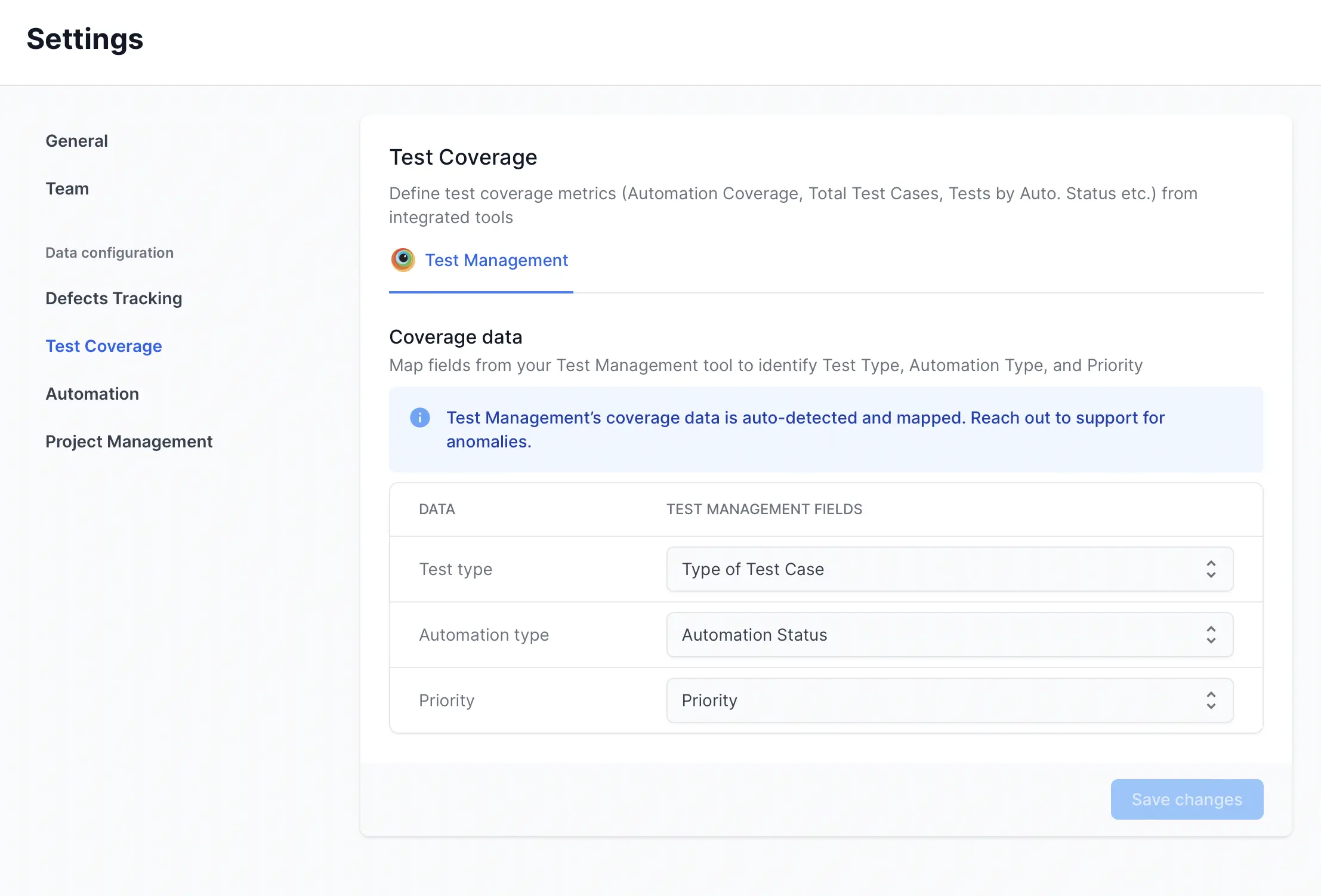
Task: Click the Settings page heading
Action: [x=85, y=39]
